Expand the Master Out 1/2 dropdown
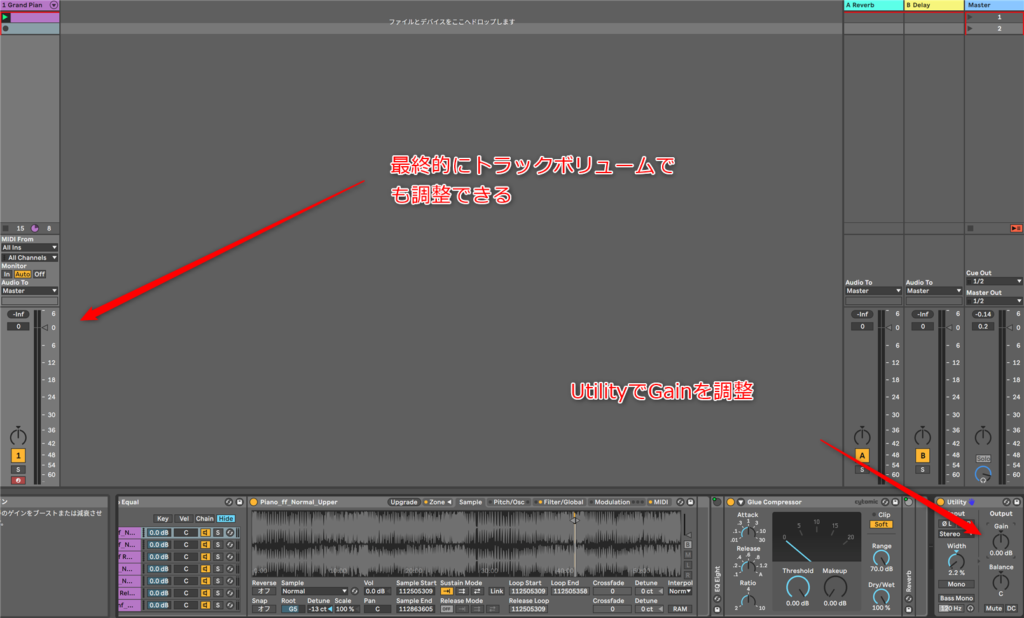 995,300
